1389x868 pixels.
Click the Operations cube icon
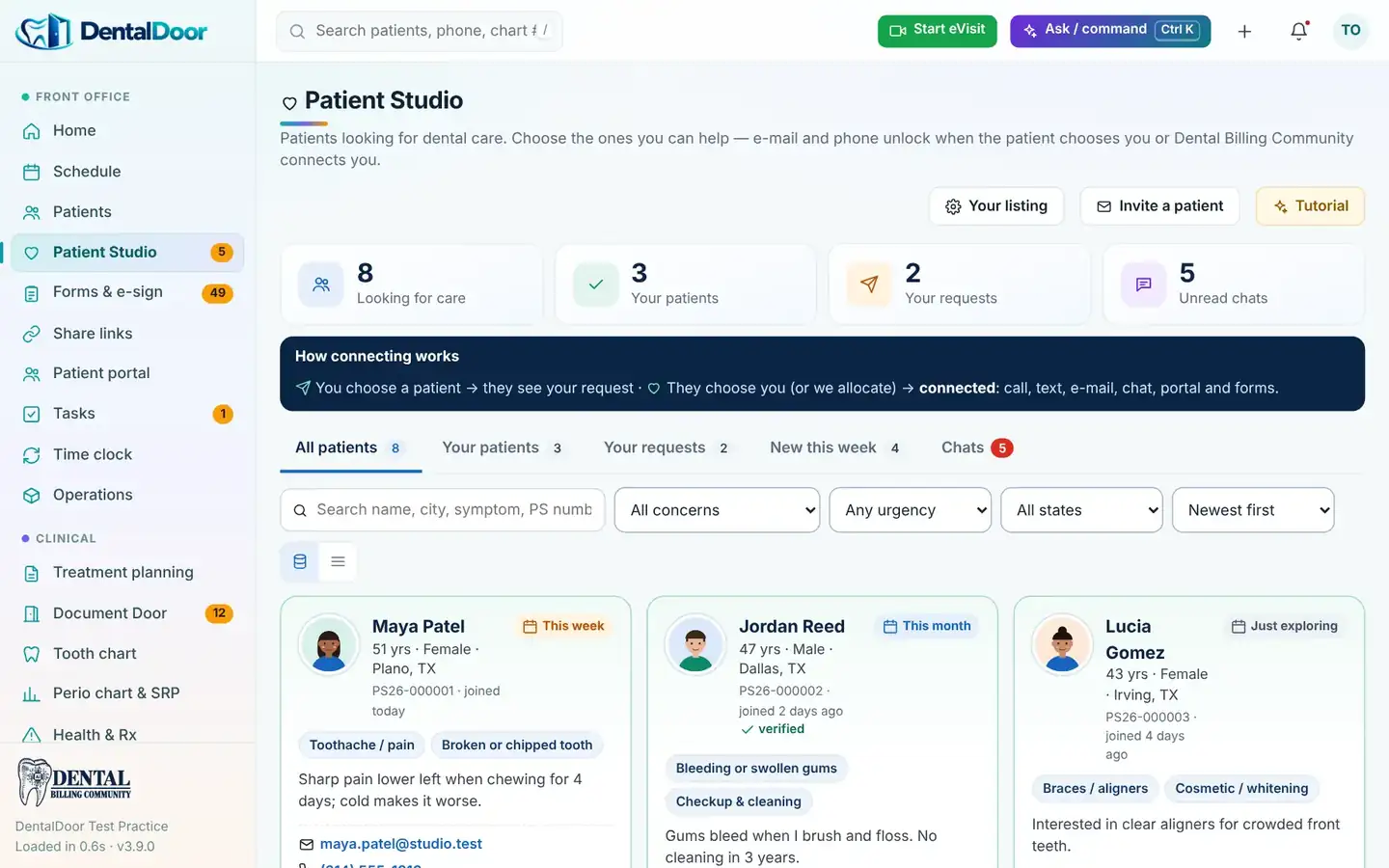32,495
